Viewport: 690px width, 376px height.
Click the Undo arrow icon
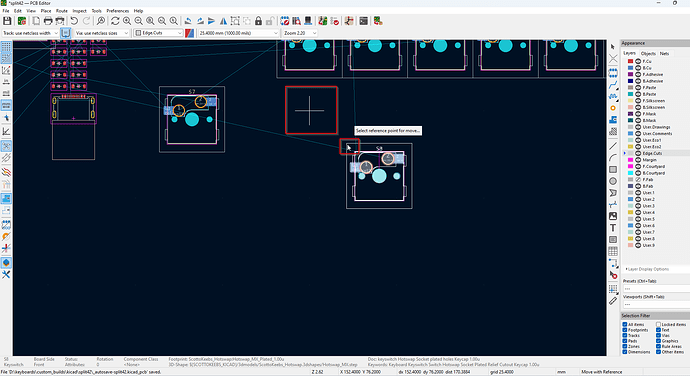[x=74, y=21]
